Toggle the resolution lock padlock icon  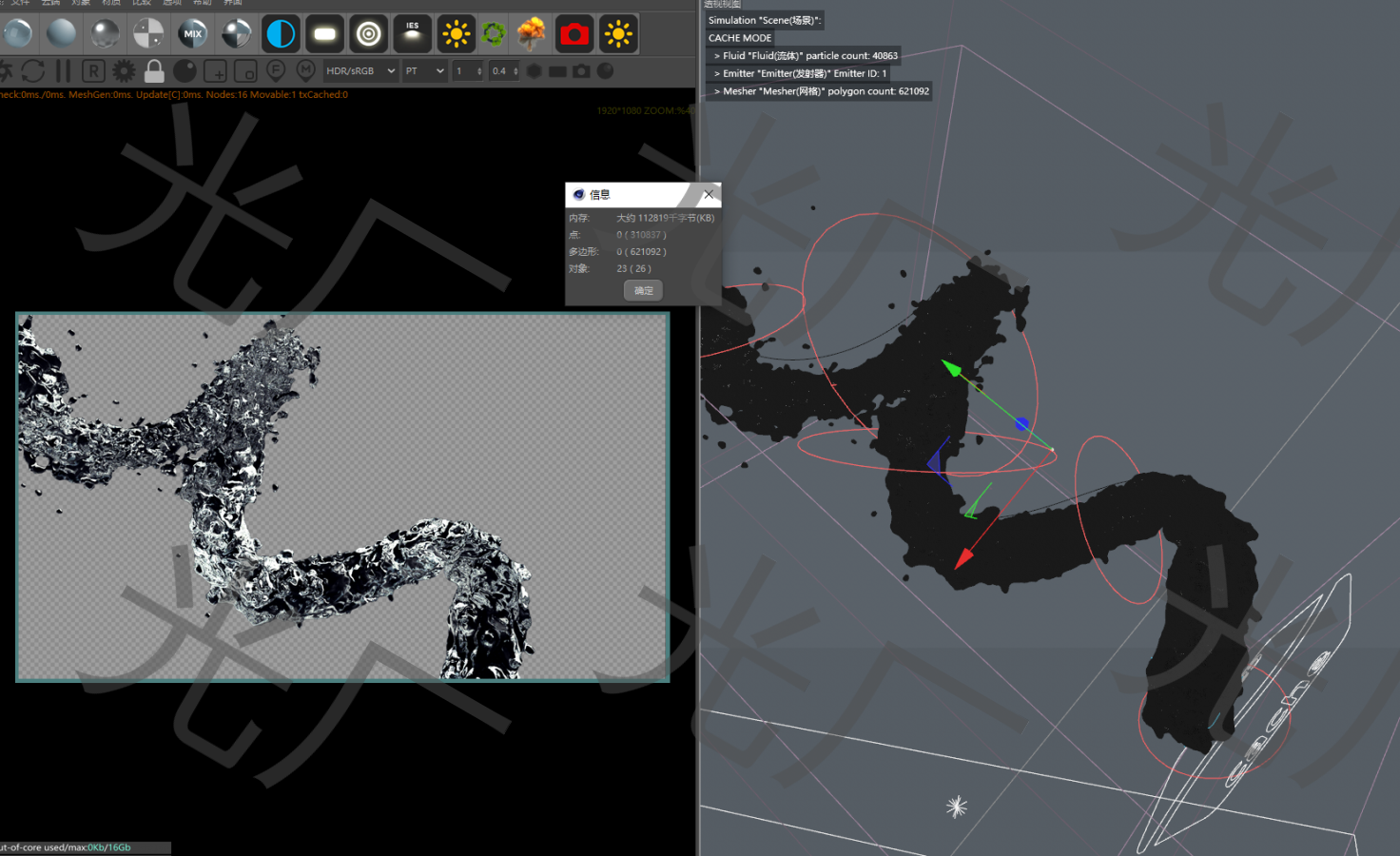(x=154, y=70)
